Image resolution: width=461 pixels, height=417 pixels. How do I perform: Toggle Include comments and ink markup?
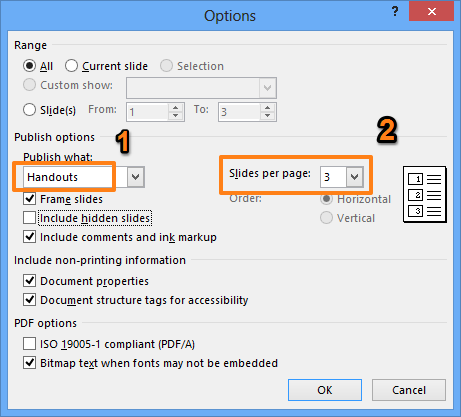(x=30, y=237)
